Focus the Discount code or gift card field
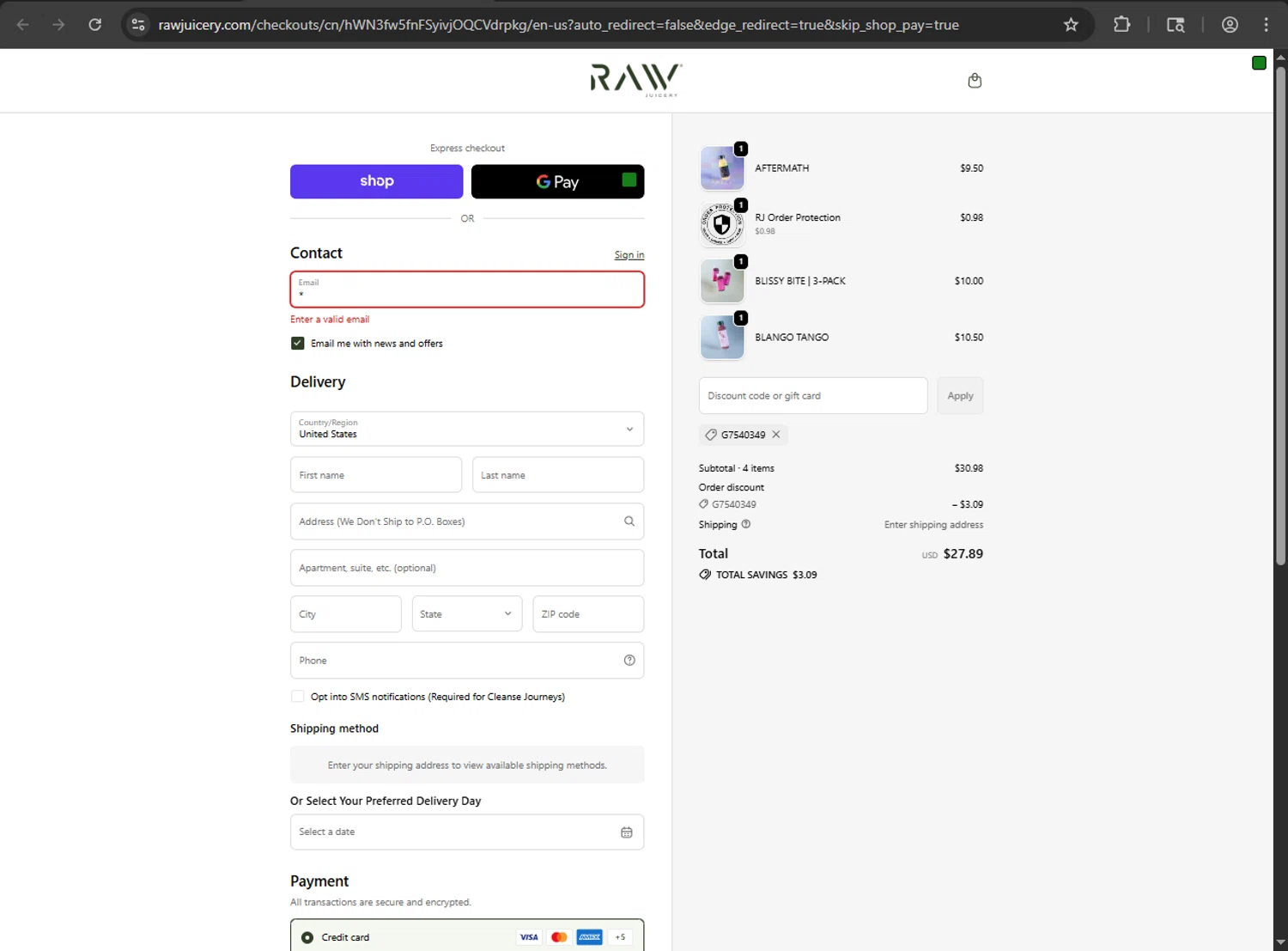The image size is (1288, 951). (x=813, y=396)
